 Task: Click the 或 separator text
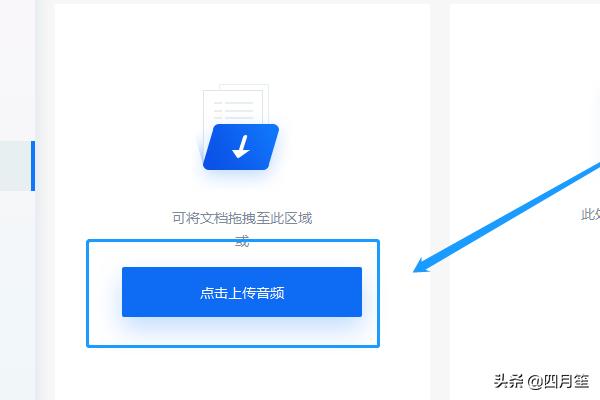pyautogui.click(x=242, y=241)
